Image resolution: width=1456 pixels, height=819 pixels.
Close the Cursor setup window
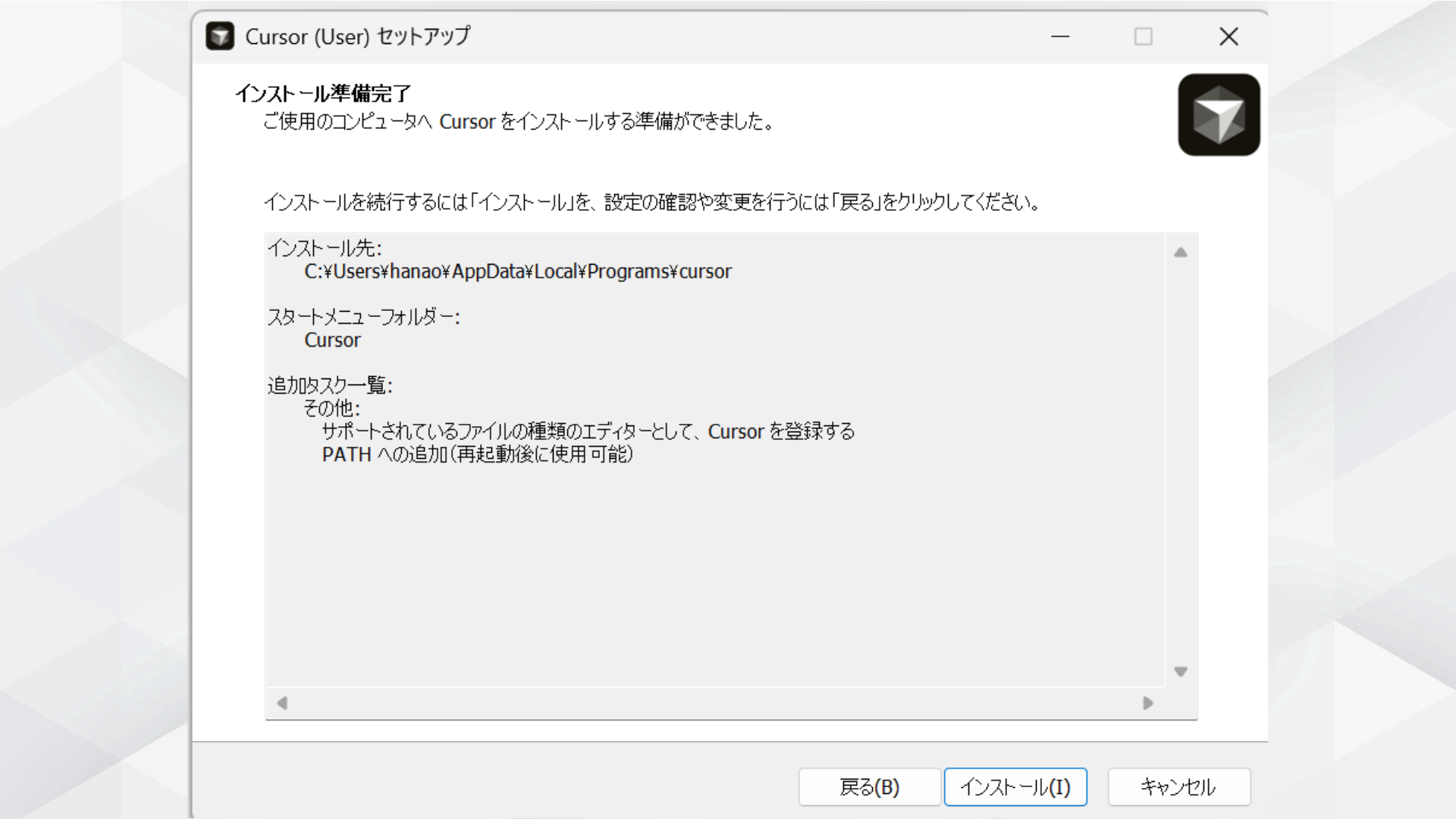coord(1228,36)
